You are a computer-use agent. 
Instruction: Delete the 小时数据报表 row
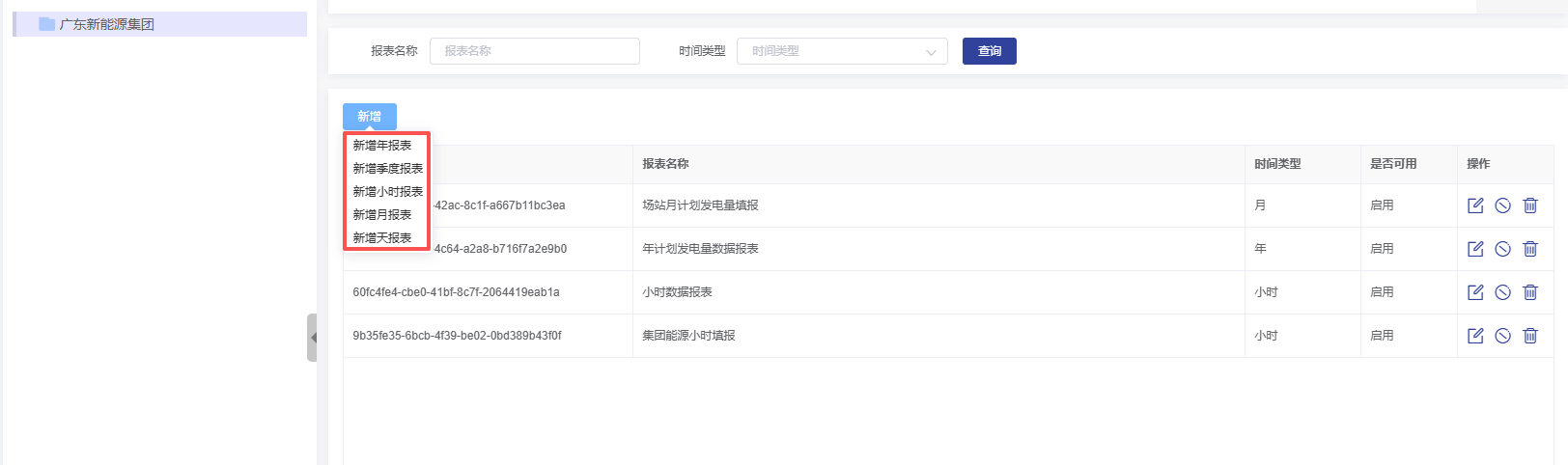(x=1530, y=292)
